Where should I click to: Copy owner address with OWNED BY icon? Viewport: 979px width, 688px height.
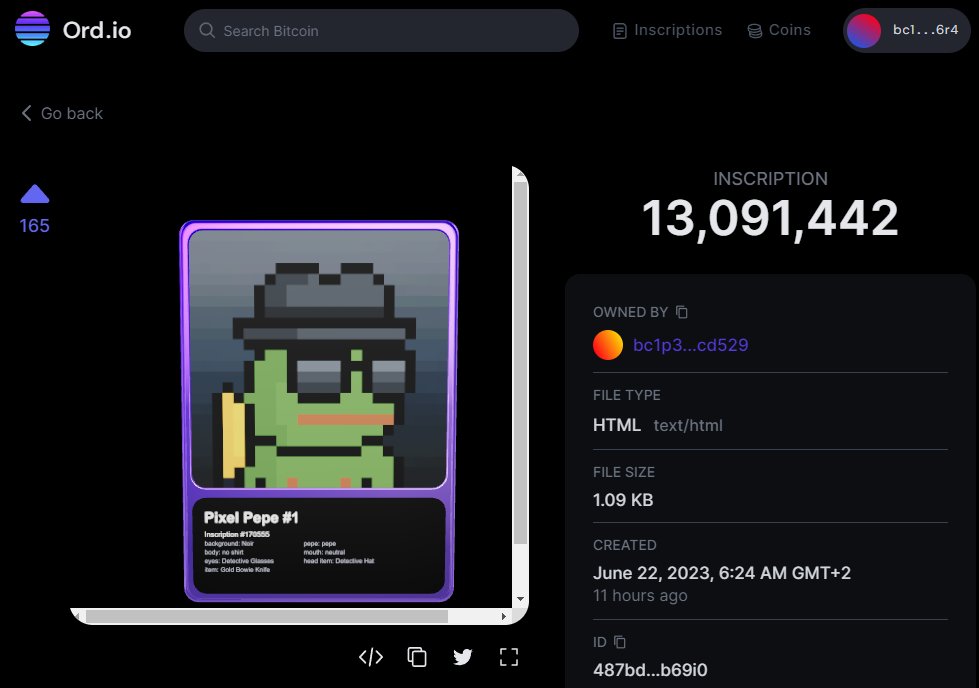click(682, 312)
